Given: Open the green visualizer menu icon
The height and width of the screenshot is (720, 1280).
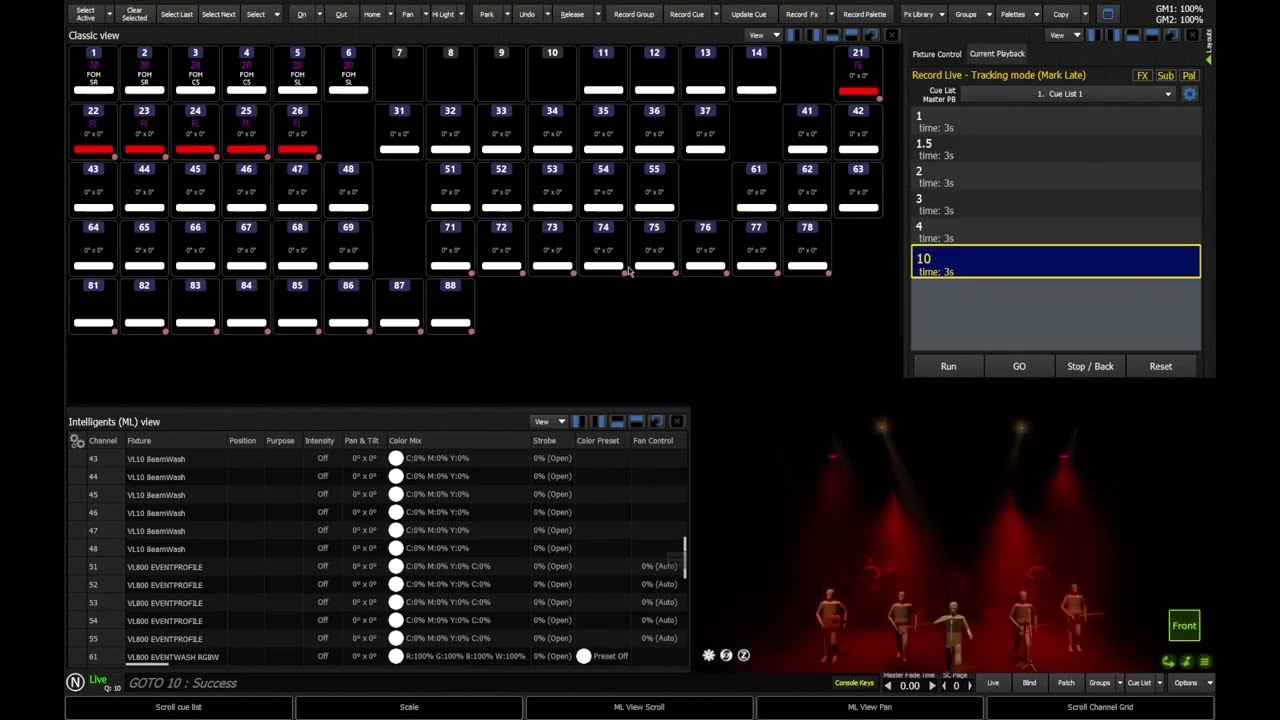Looking at the screenshot, I should [x=1204, y=661].
